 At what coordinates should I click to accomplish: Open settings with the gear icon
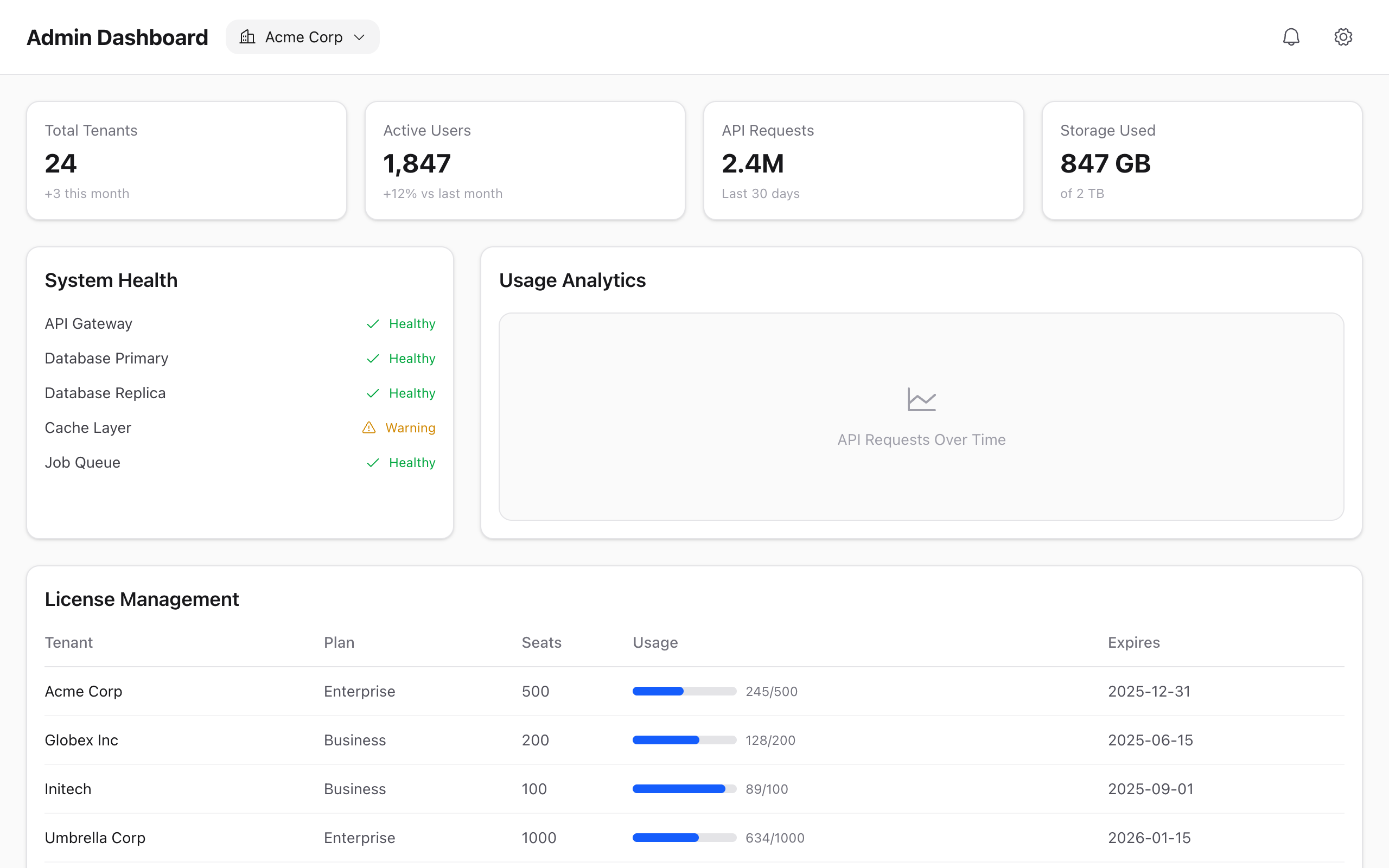click(x=1343, y=36)
